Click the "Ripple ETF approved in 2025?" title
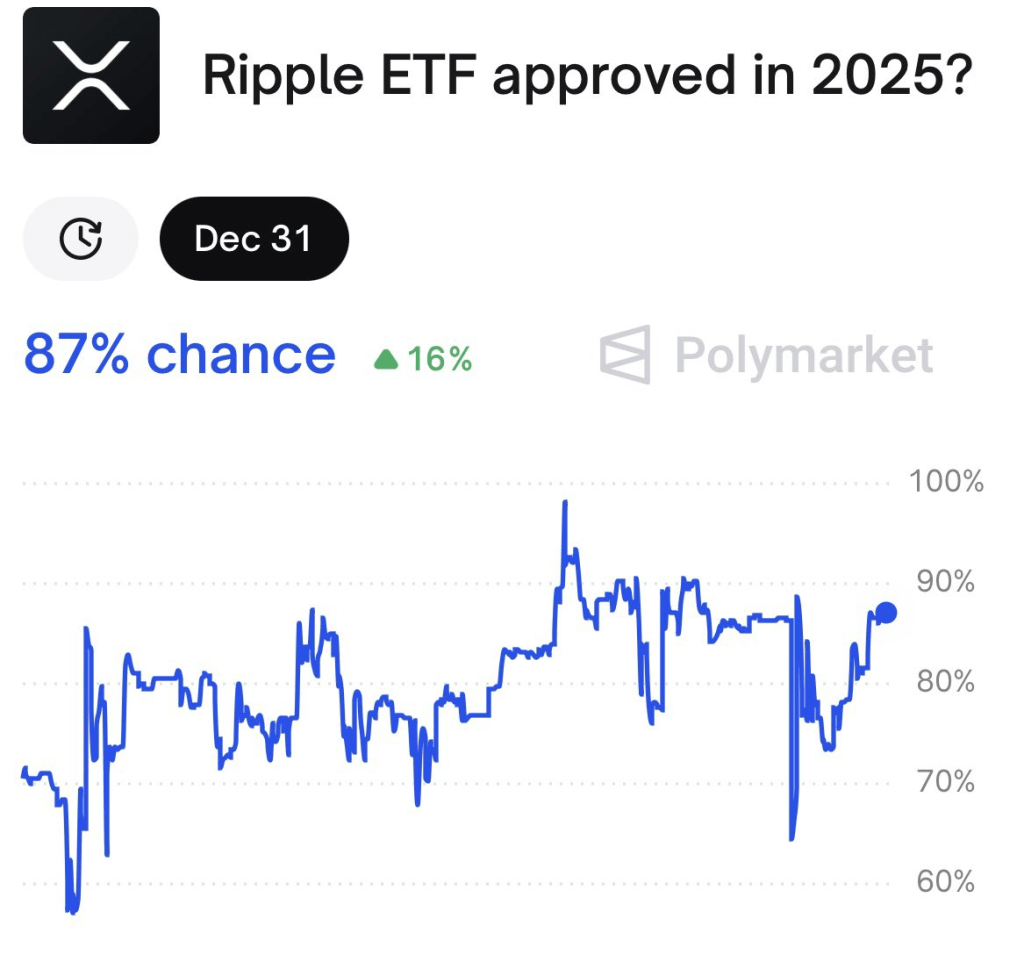 587,75
